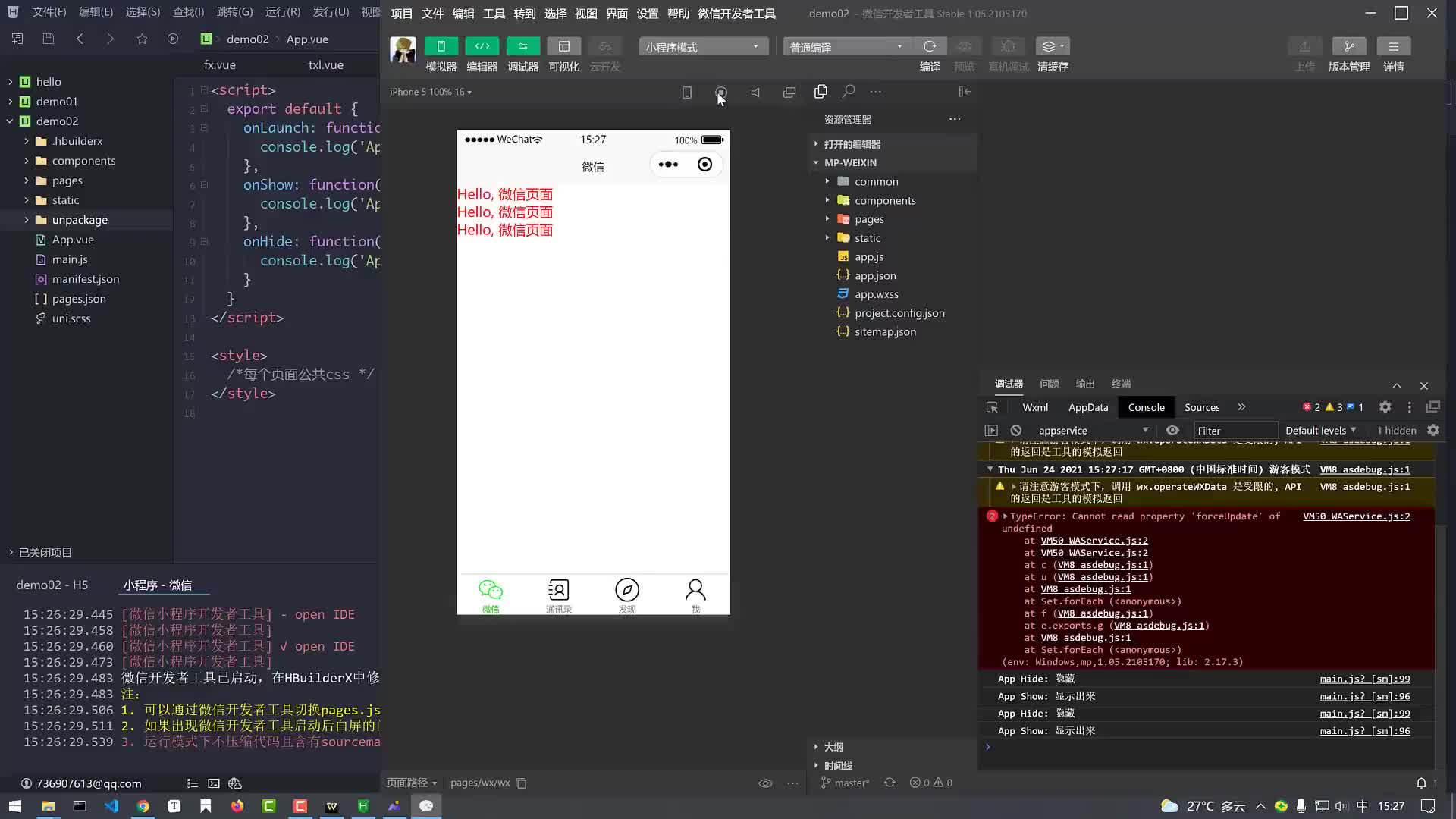Tap the 通讯录 contacts tab in simulator
This screenshot has width=1456, height=819.
click(559, 595)
